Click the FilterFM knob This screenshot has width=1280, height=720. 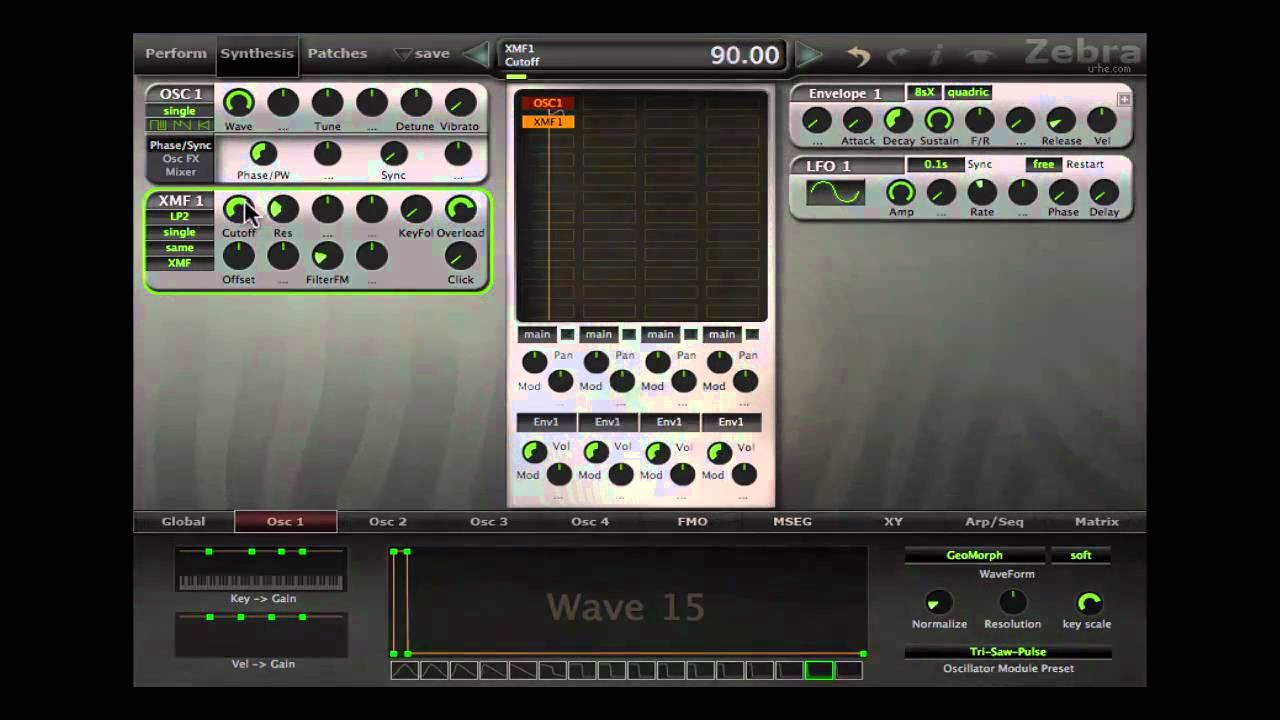pyautogui.click(x=327, y=256)
